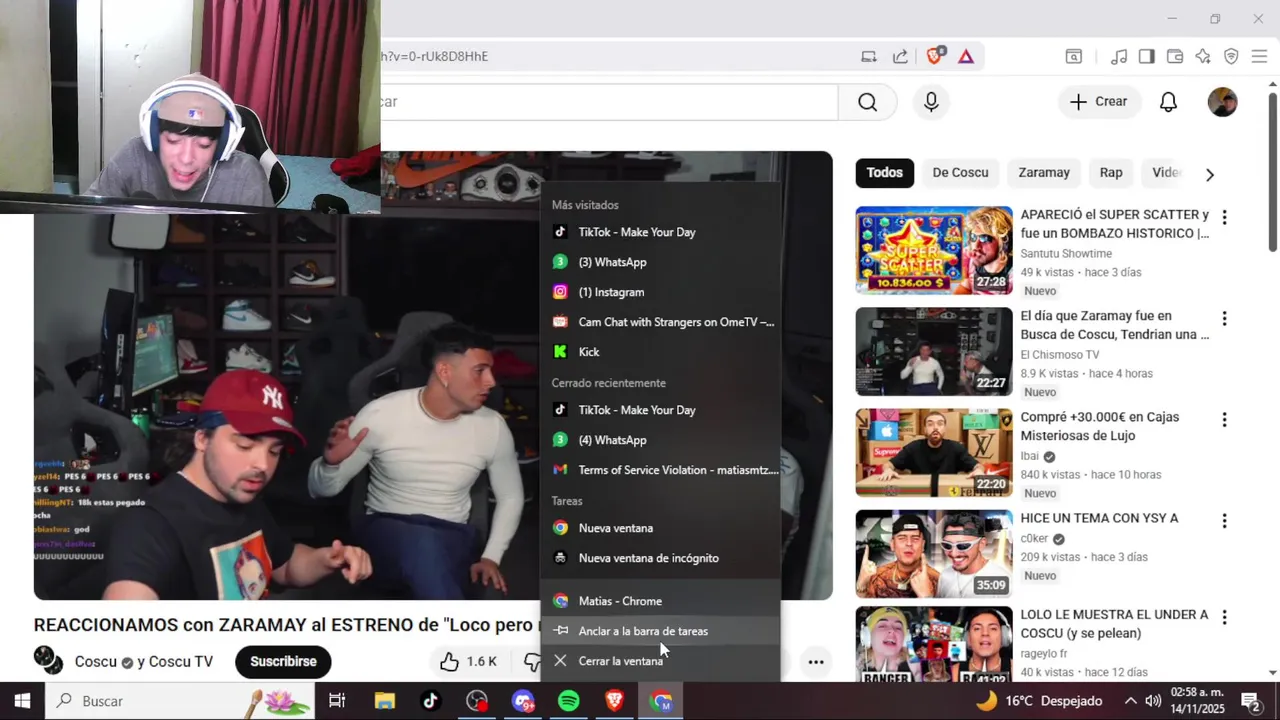Open Discord from the taskbar

tap(523, 701)
